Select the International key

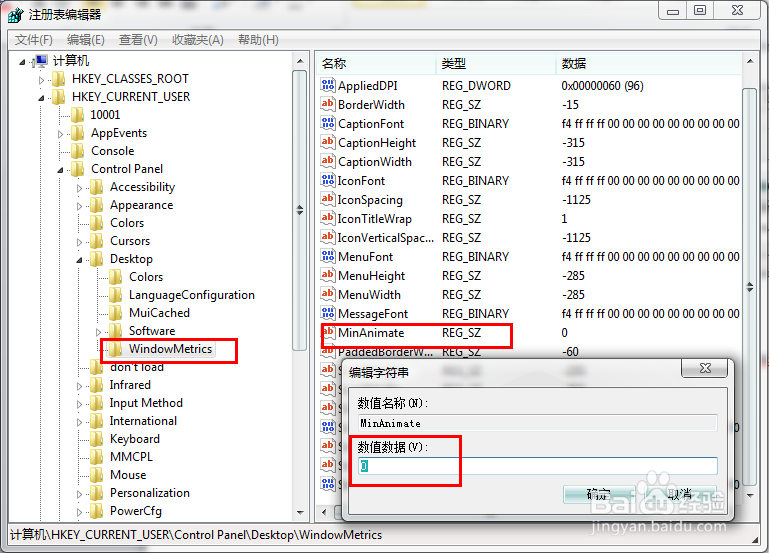[x=143, y=421]
